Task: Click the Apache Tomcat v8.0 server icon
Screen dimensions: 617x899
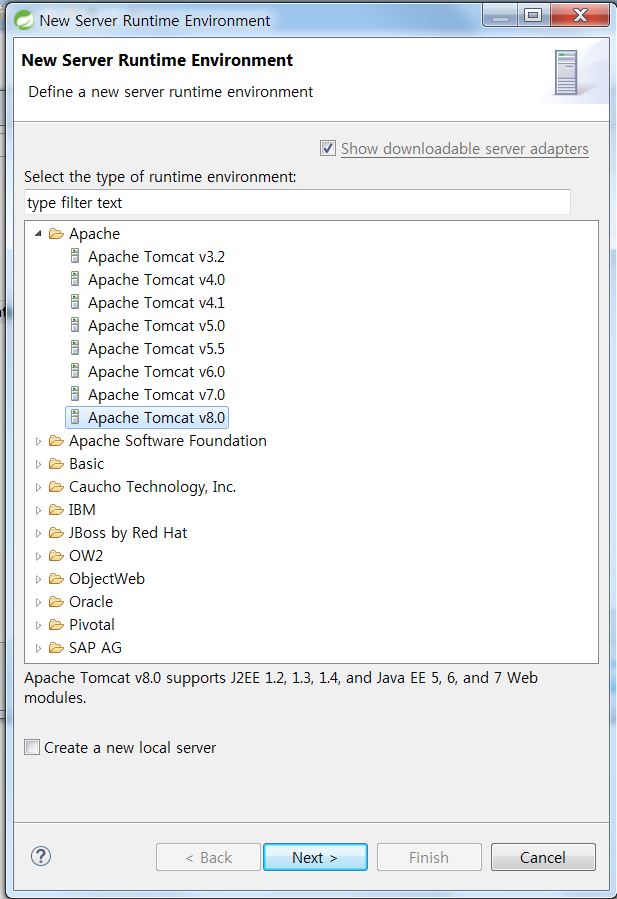Action: pos(75,417)
